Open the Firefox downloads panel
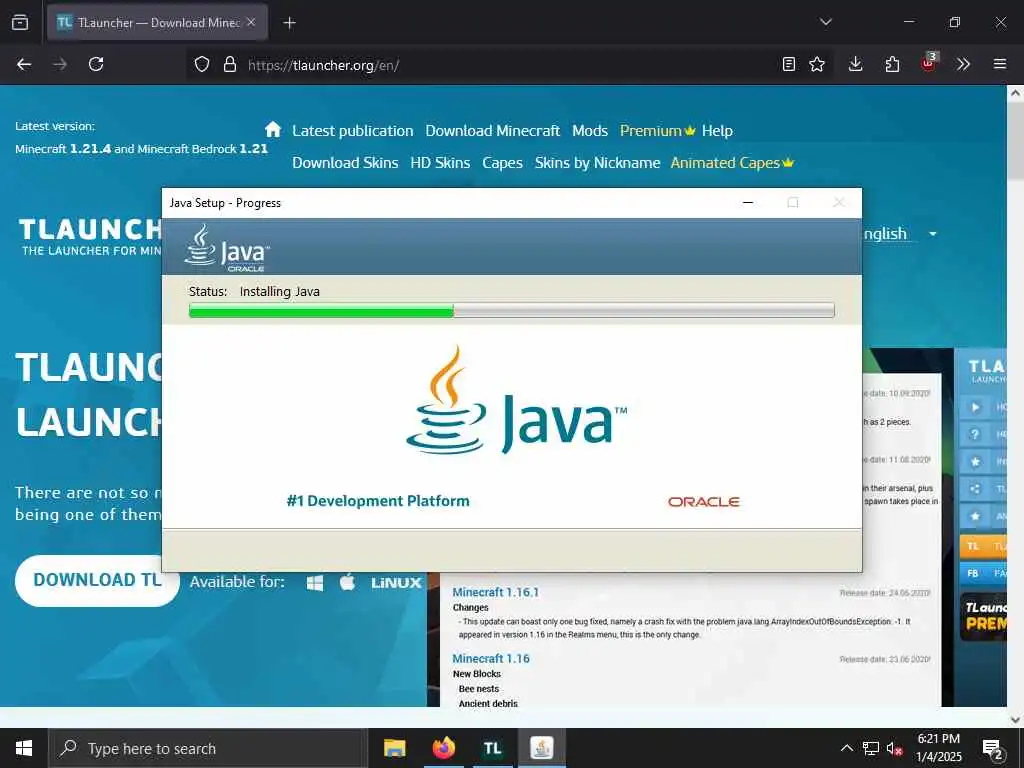1024x768 pixels. pyautogui.click(x=856, y=64)
